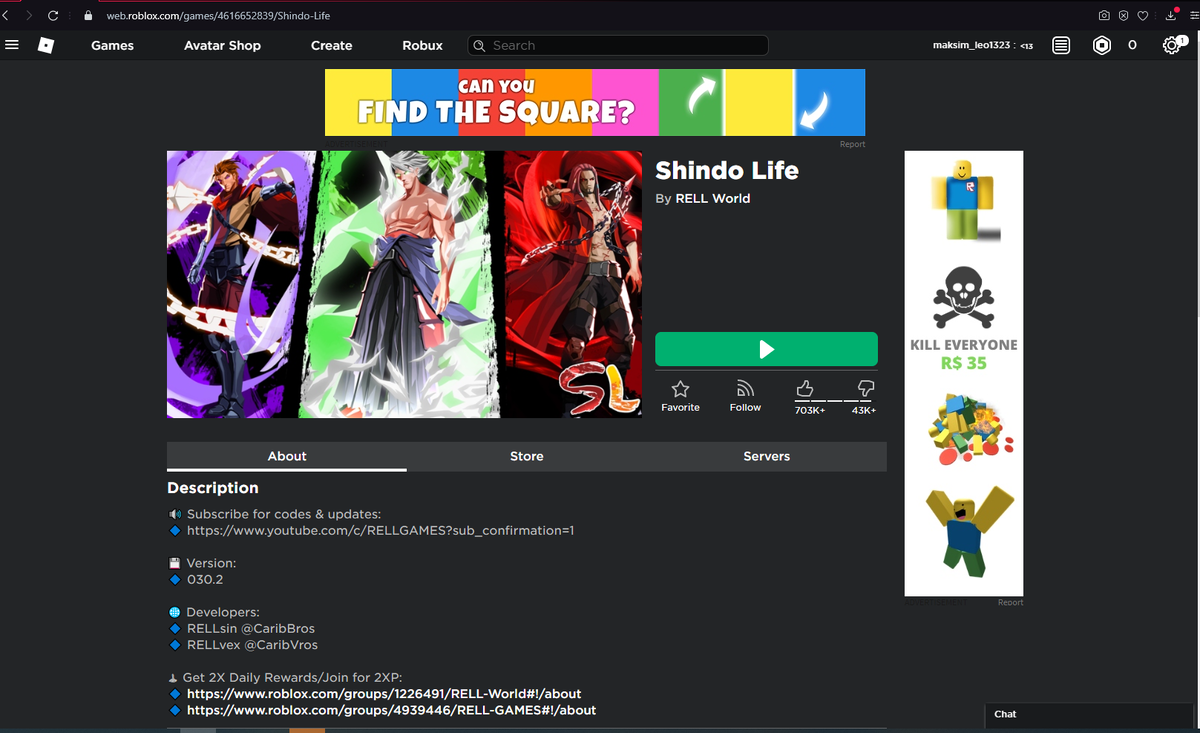Viewport: 1200px width, 733px height.
Task: Go forward with the browser arrow
Action: [28, 15]
